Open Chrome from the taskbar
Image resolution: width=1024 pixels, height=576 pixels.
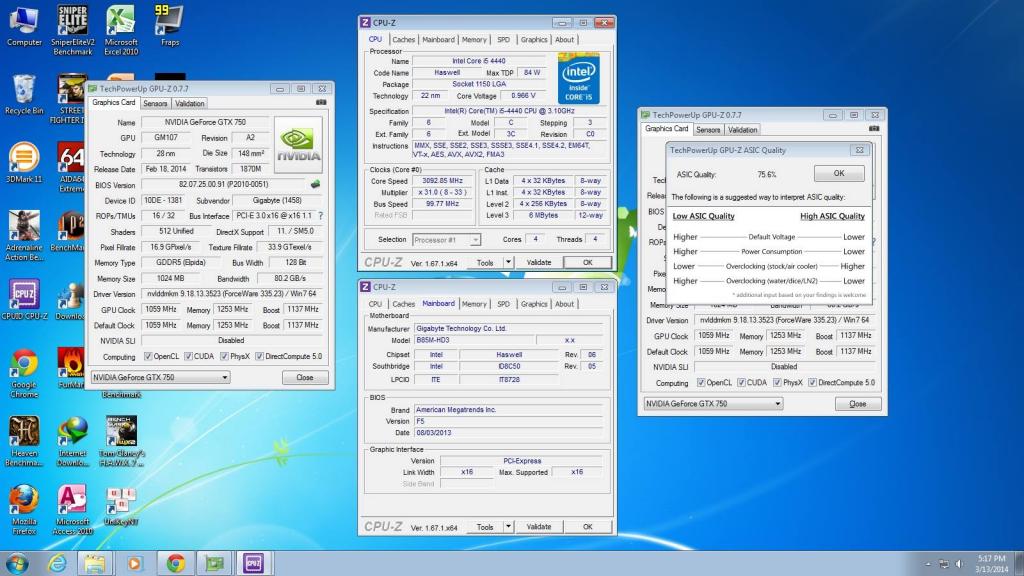pyautogui.click(x=175, y=563)
